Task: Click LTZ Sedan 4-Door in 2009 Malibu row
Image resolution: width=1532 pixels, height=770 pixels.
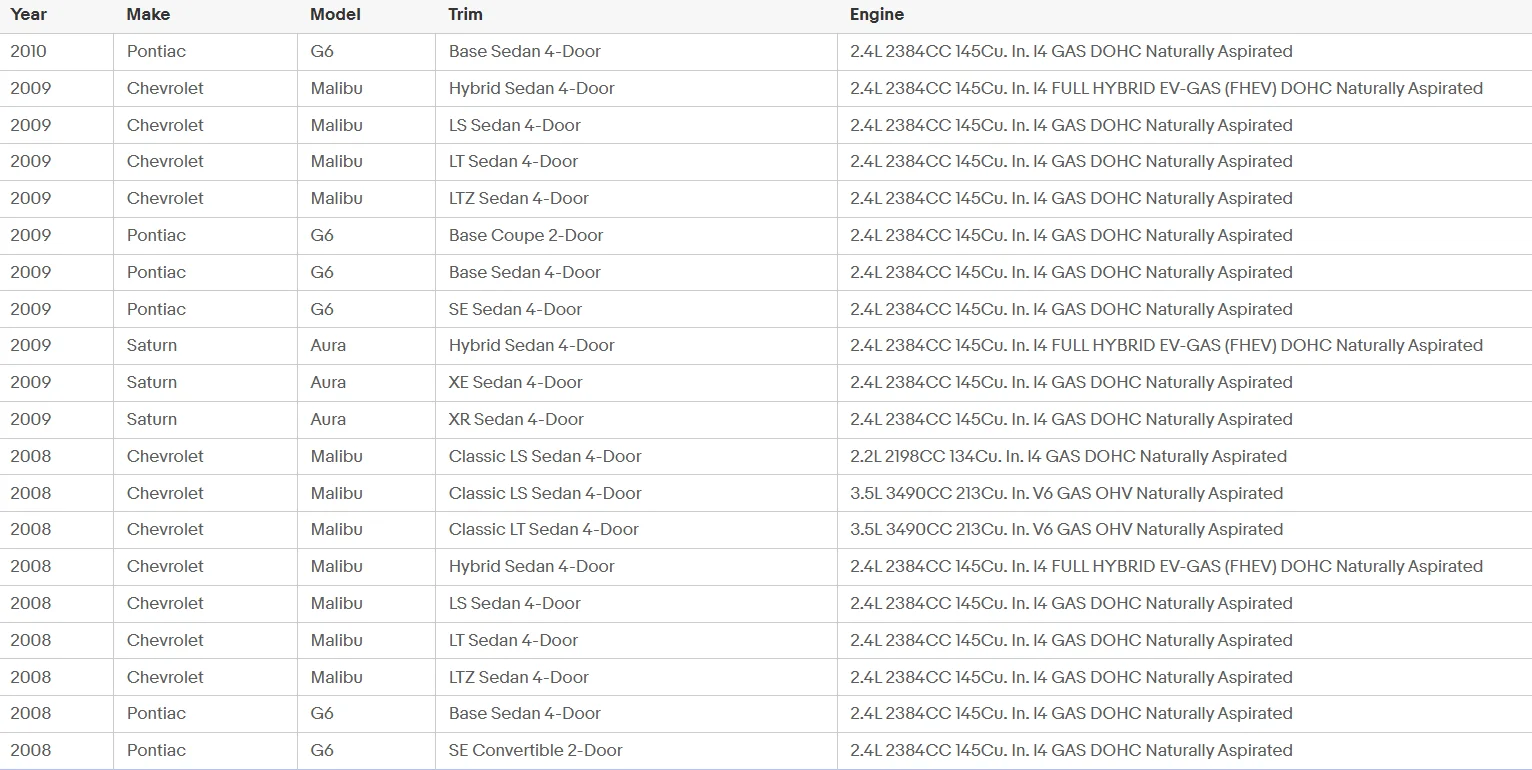Action: pyautogui.click(x=519, y=199)
